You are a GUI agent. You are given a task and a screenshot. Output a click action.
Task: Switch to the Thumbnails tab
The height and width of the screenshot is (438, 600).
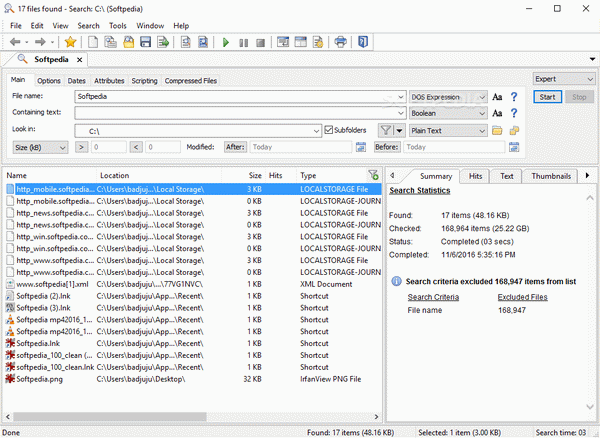tap(551, 176)
